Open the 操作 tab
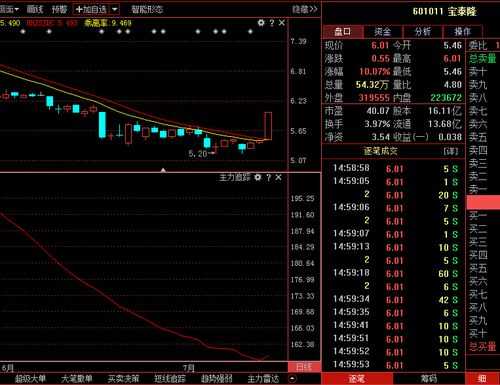Image resolution: width=500 pixels, height=385 pixels. coord(463,32)
